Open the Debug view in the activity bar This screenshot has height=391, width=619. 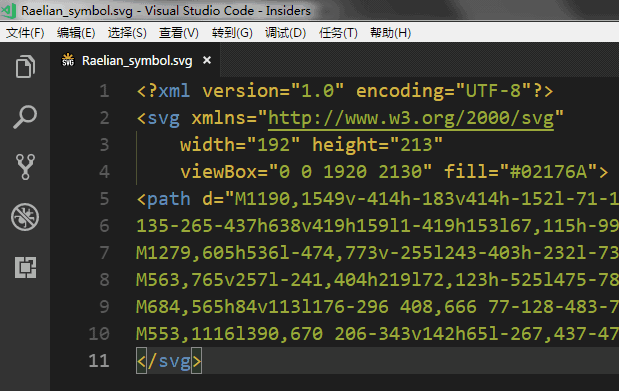25,217
